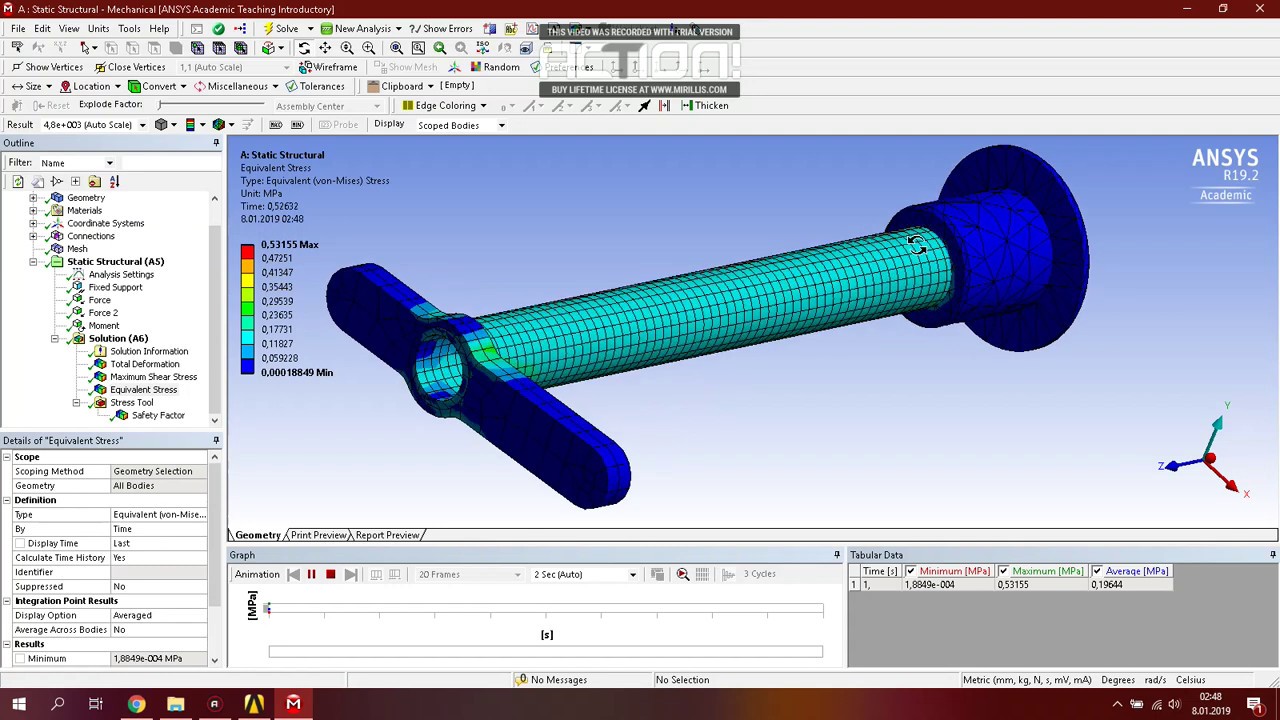Click the Expand All plus icon in Outline toolbar
Viewport: 1280px width, 720px height.
[x=75, y=181]
